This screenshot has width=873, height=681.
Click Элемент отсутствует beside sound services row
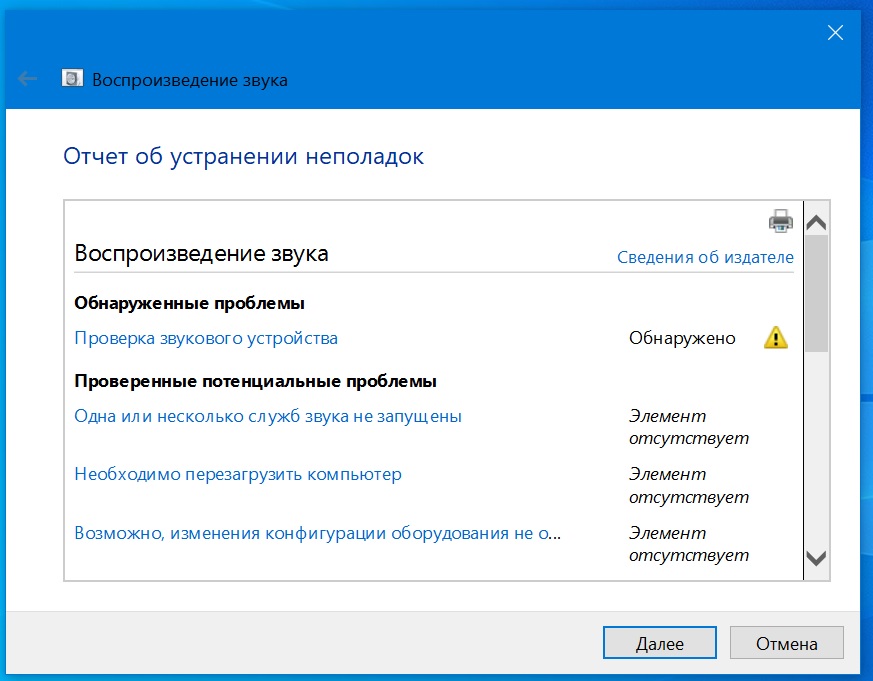pyautogui.click(x=689, y=427)
